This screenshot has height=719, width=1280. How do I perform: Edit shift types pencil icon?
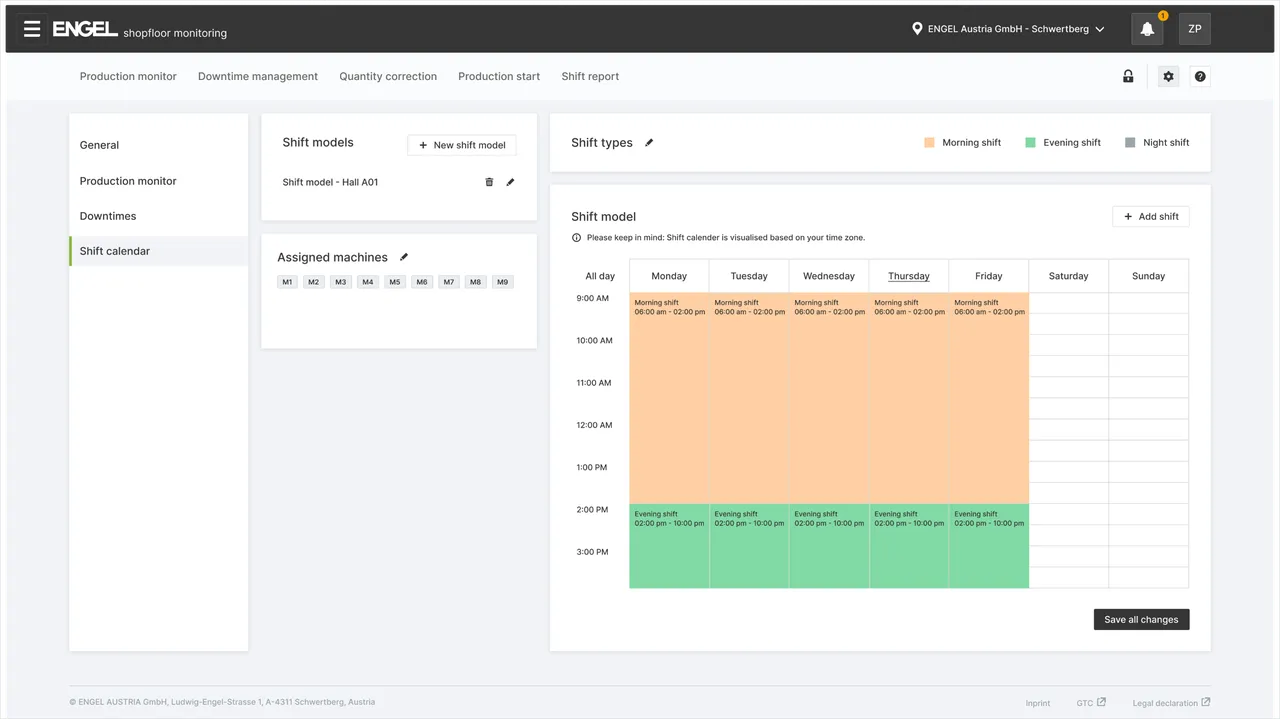(649, 143)
